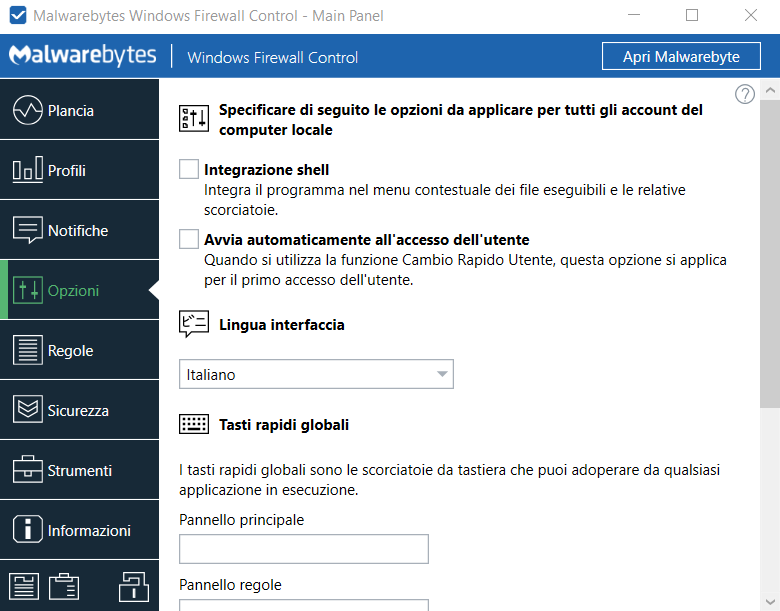780x611 pixels.
Task: Focus the Pannello regole hotkey field
Action: pyautogui.click(x=303, y=605)
